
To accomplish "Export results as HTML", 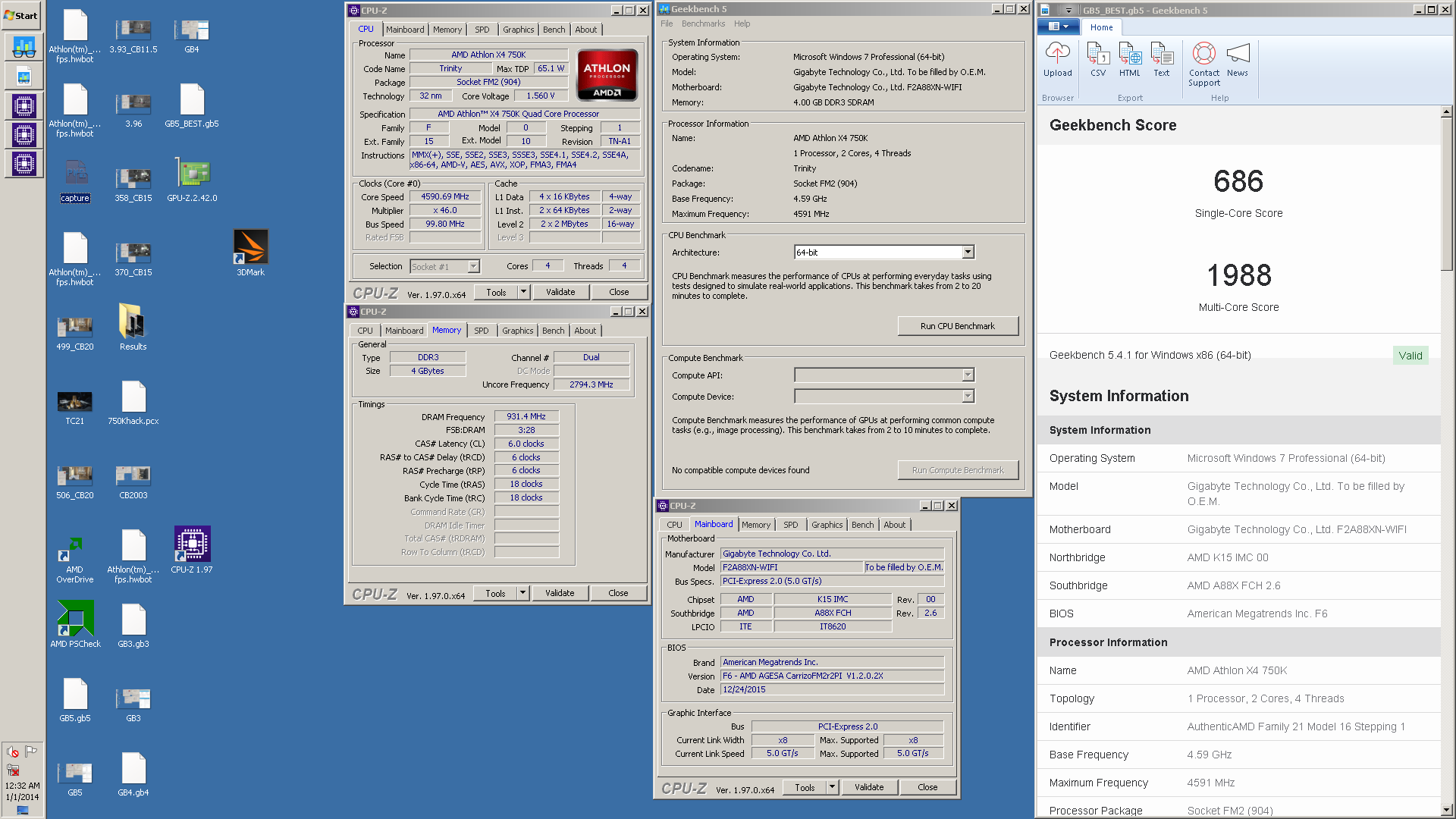I will [1130, 60].
